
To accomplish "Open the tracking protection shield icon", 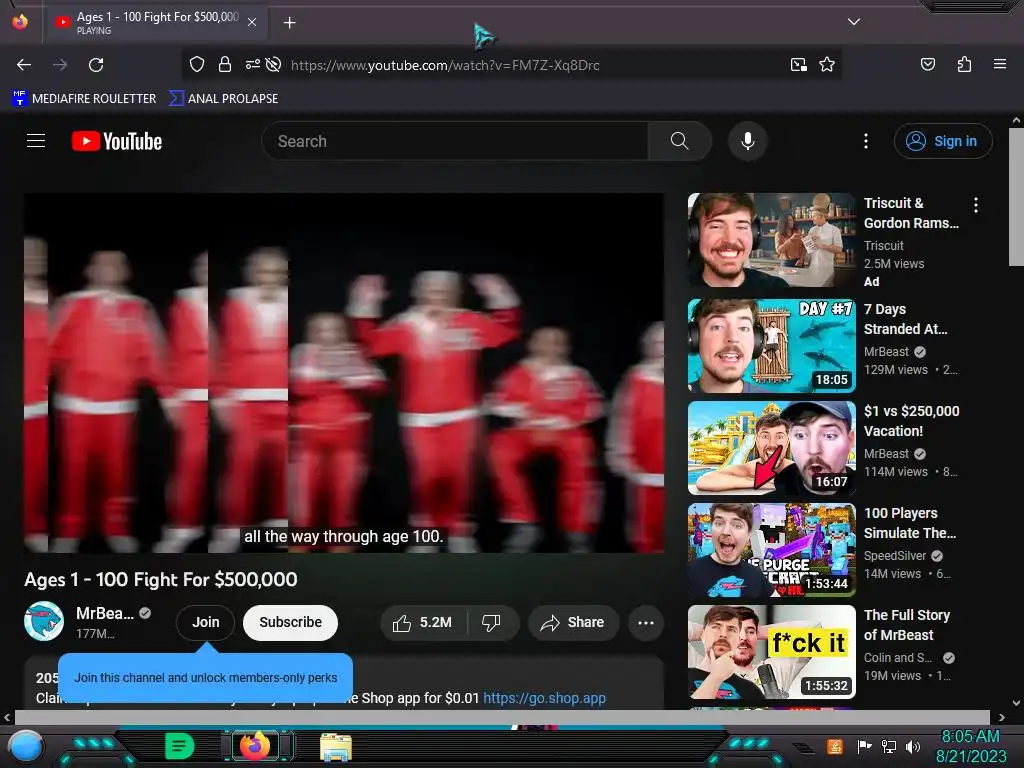I will [197, 64].
